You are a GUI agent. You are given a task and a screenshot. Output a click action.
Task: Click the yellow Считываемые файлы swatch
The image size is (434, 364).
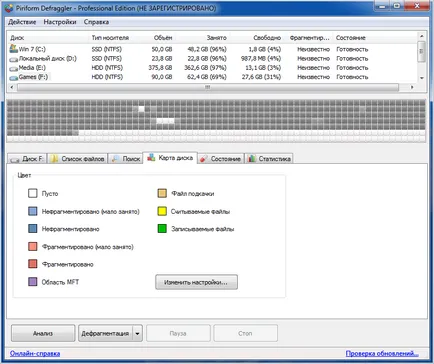click(x=162, y=211)
